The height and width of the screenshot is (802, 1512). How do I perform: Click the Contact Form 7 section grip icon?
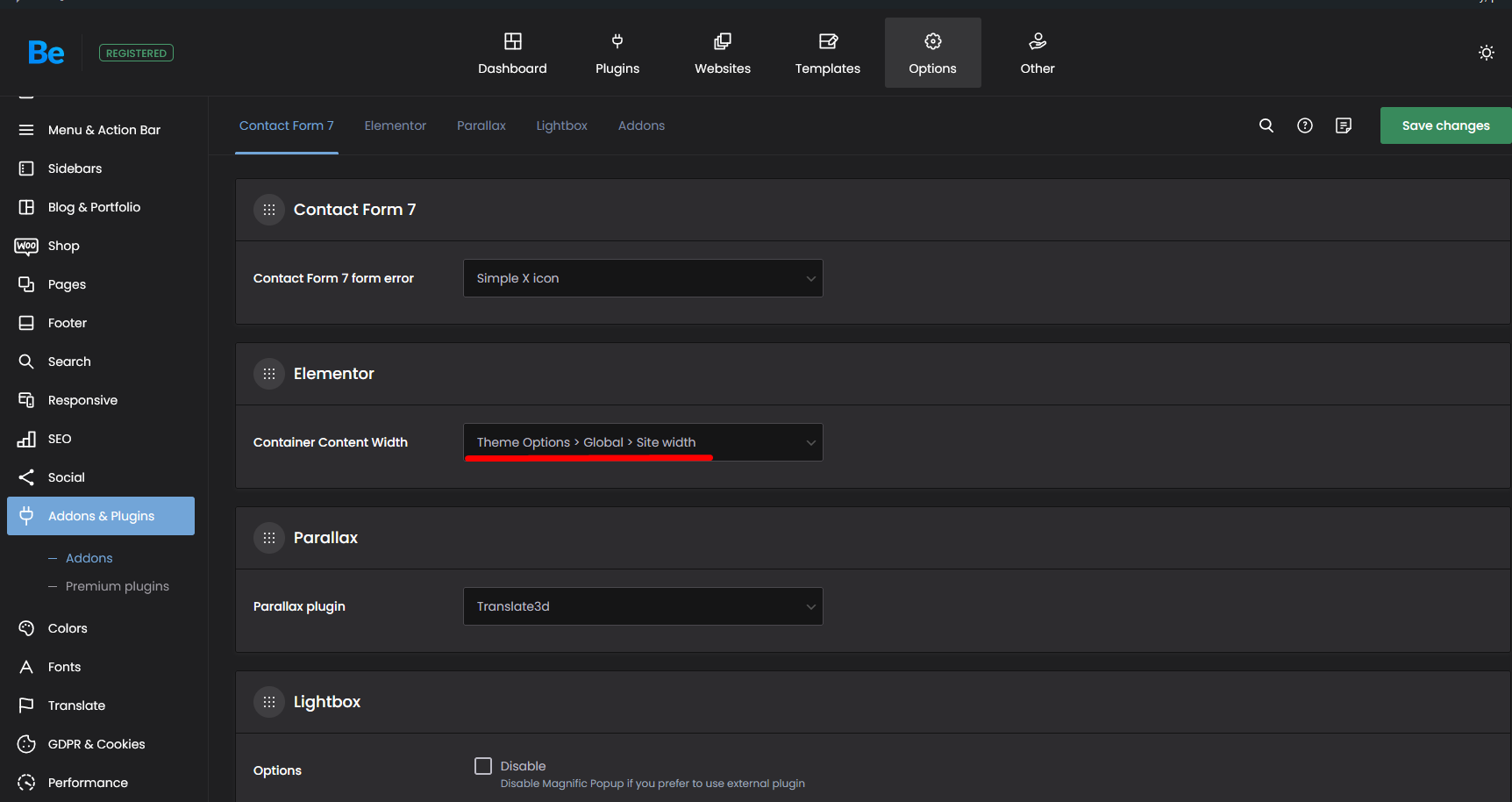(269, 210)
